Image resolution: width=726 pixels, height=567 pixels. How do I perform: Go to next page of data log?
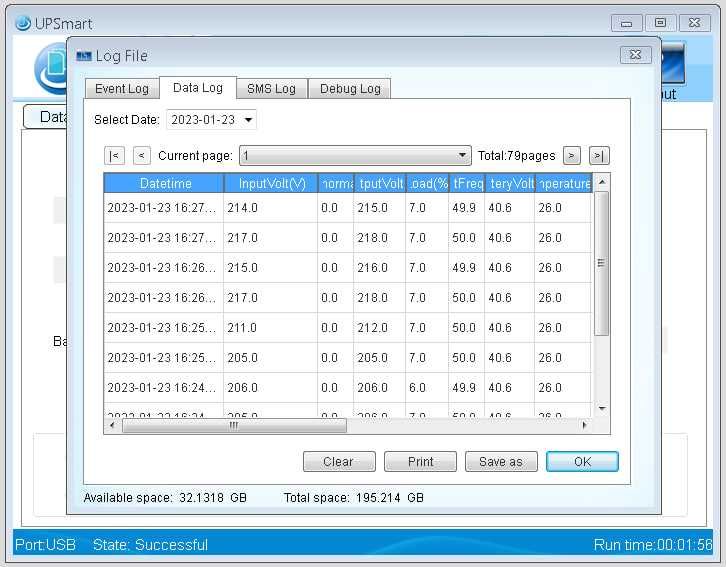571,156
